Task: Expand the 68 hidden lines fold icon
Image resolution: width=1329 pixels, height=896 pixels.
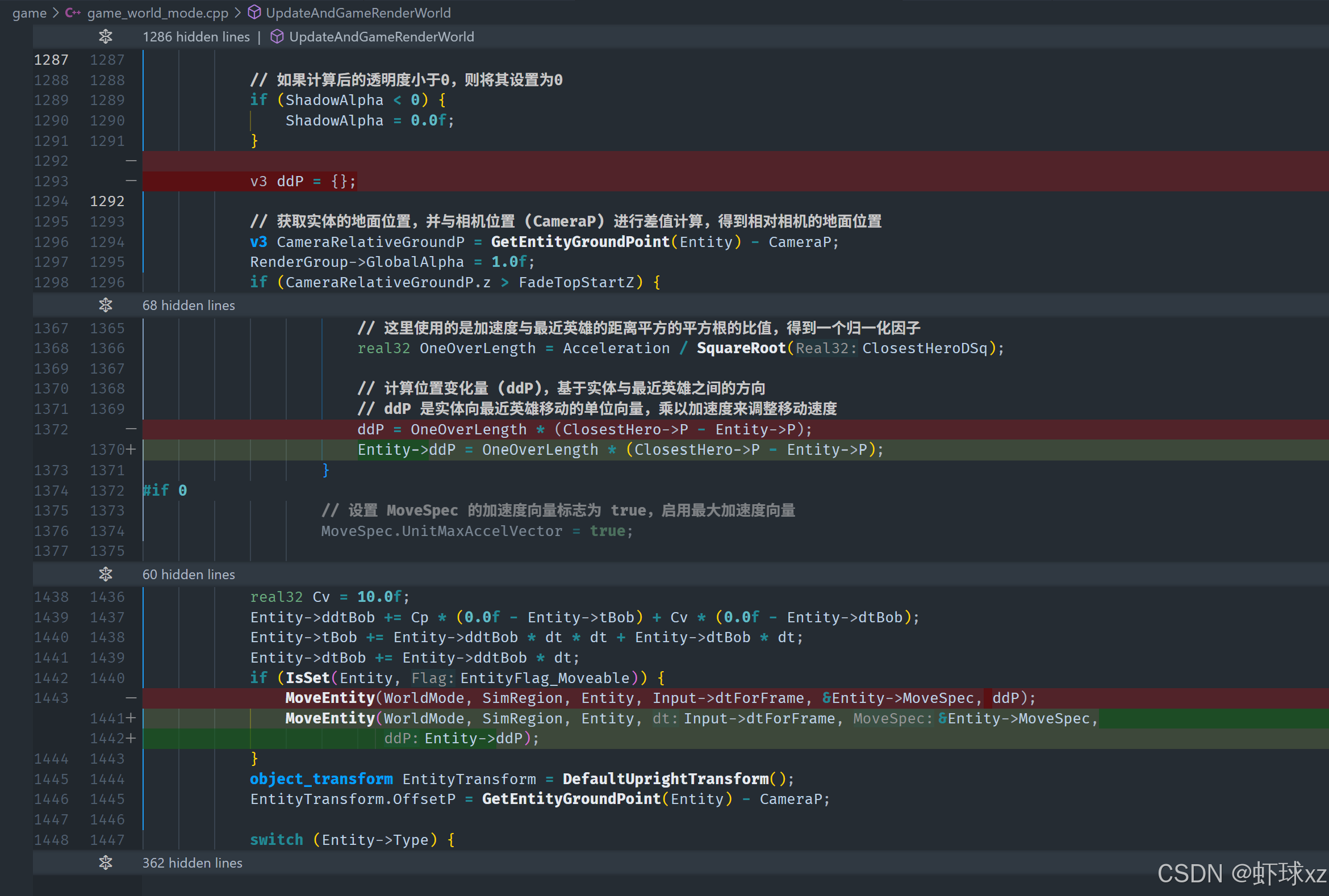Action: (x=105, y=305)
